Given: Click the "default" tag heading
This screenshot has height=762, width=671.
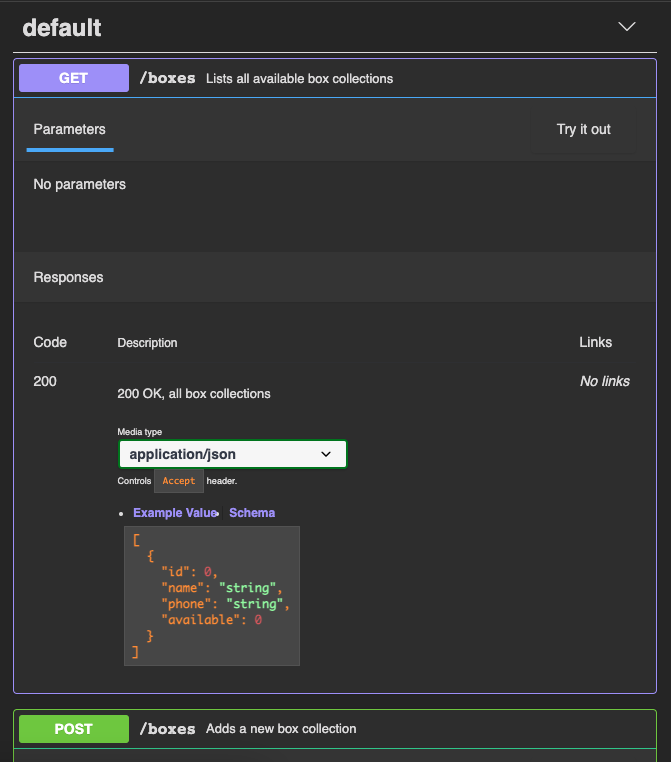Looking at the screenshot, I should click(62, 27).
